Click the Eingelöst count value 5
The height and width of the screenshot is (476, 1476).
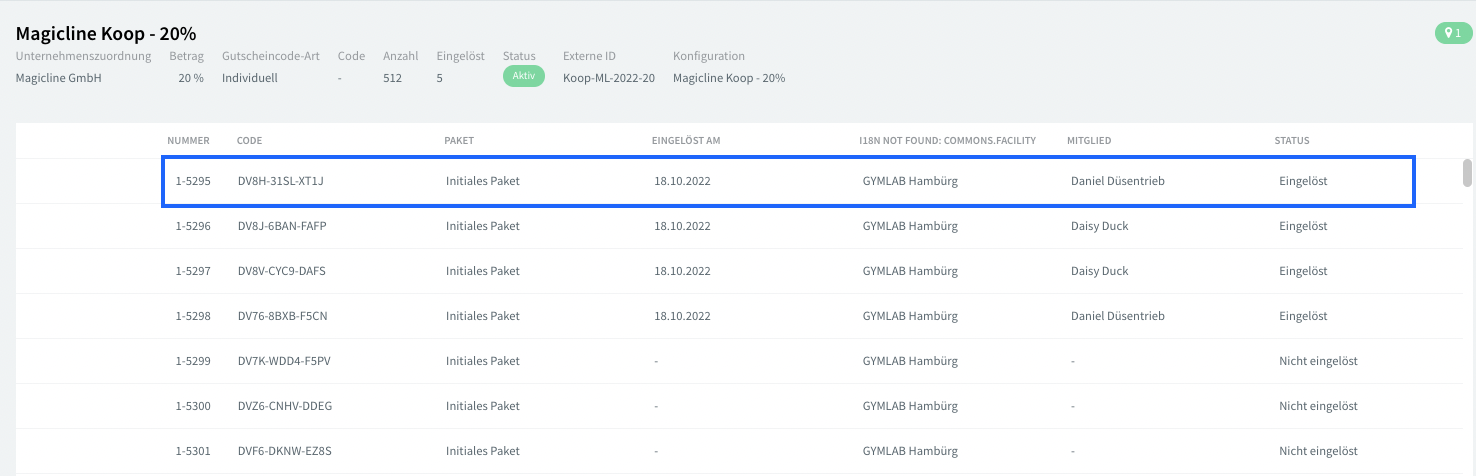[x=440, y=78]
